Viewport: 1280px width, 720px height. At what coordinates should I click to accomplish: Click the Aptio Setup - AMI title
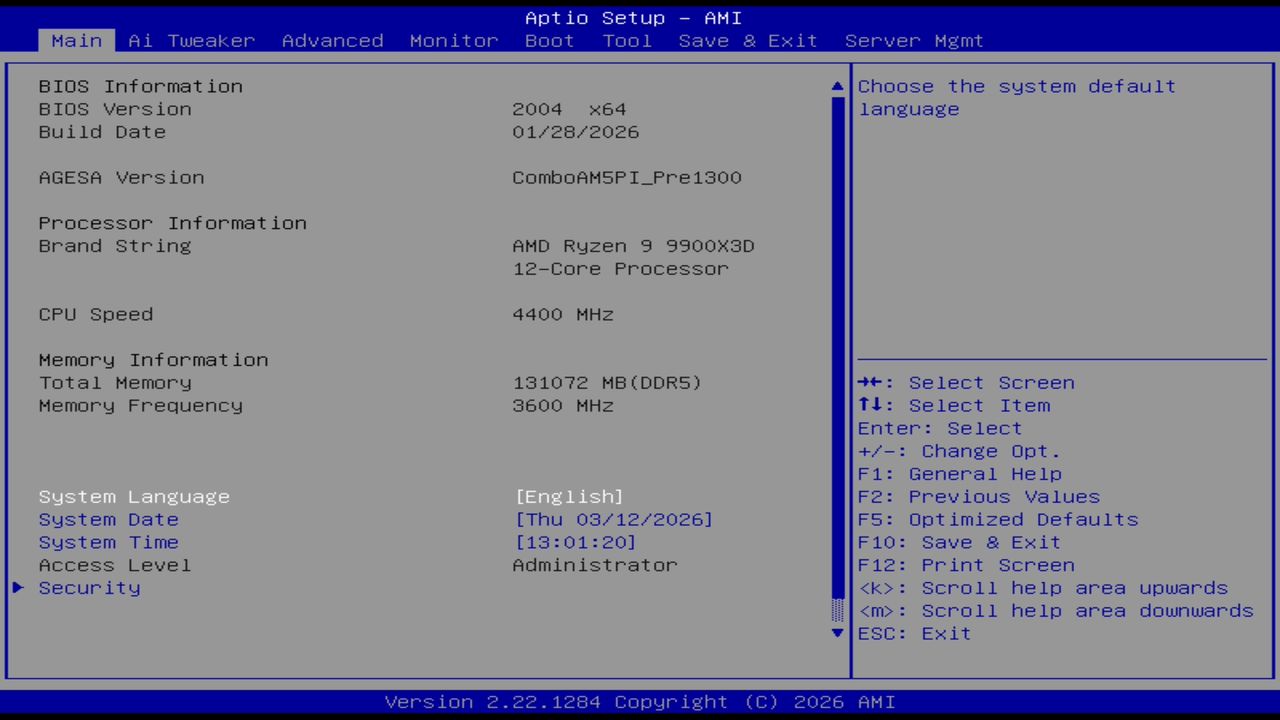633,18
